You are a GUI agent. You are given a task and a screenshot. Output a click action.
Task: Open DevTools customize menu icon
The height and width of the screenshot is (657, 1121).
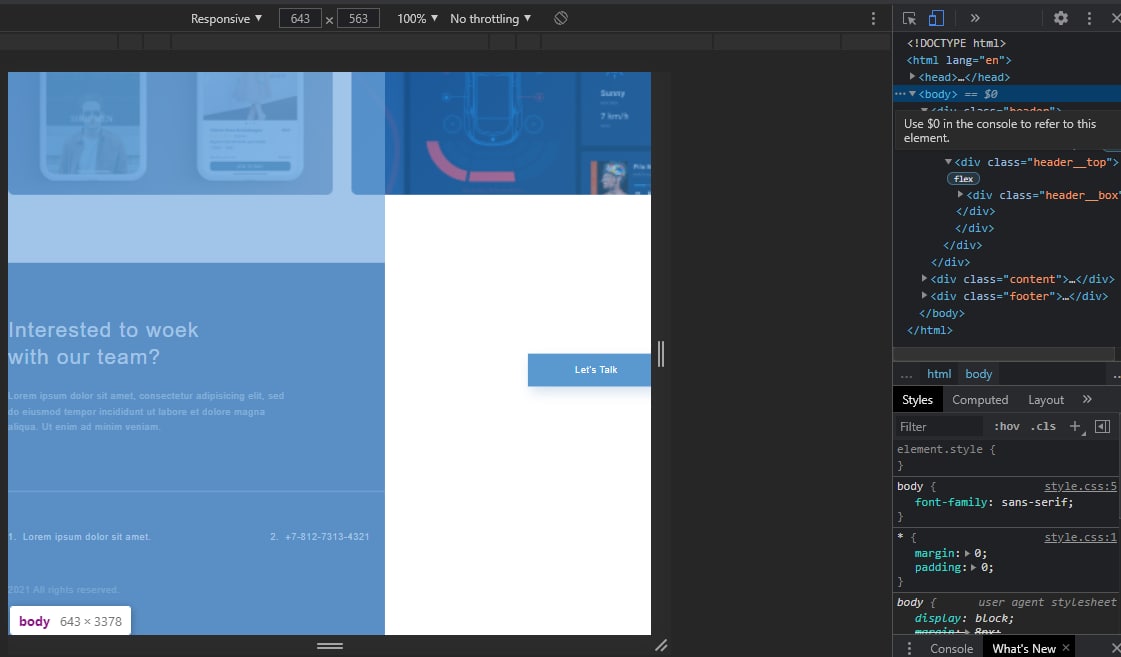tap(1089, 19)
